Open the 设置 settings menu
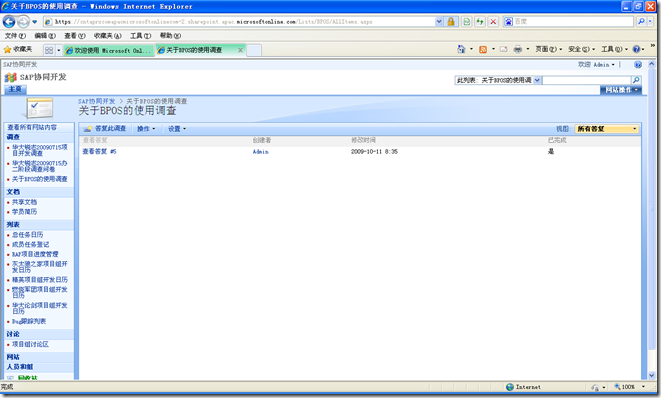The width and height of the screenshot is (661, 398). (177, 129)
